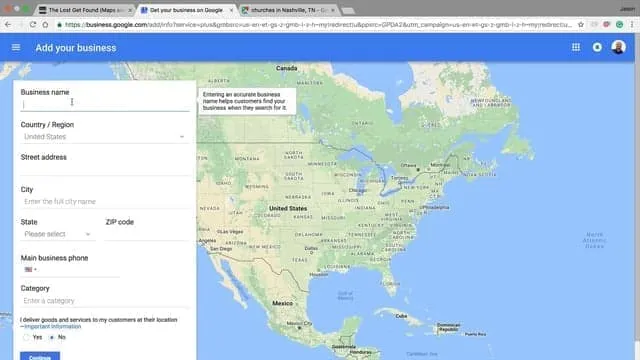
Task: Open the account profile avatar
Action: [x=618, y=47]
